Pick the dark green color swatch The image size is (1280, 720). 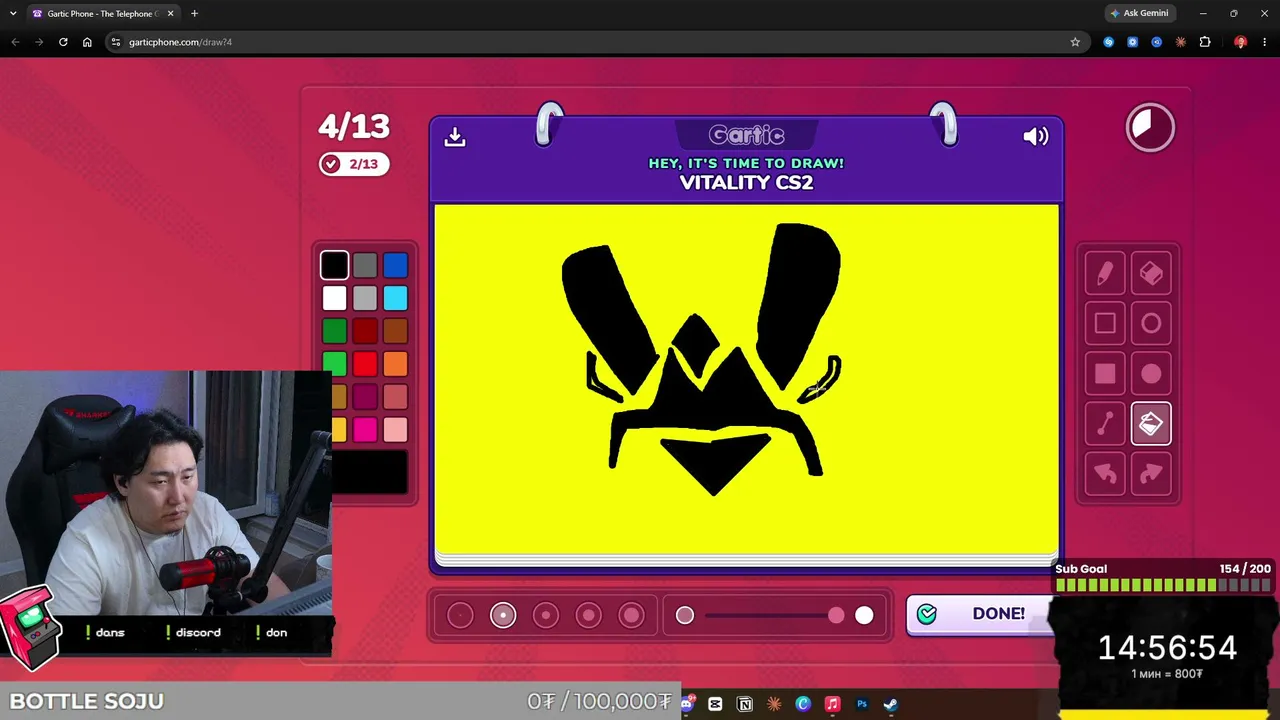[x=335, y=331]
